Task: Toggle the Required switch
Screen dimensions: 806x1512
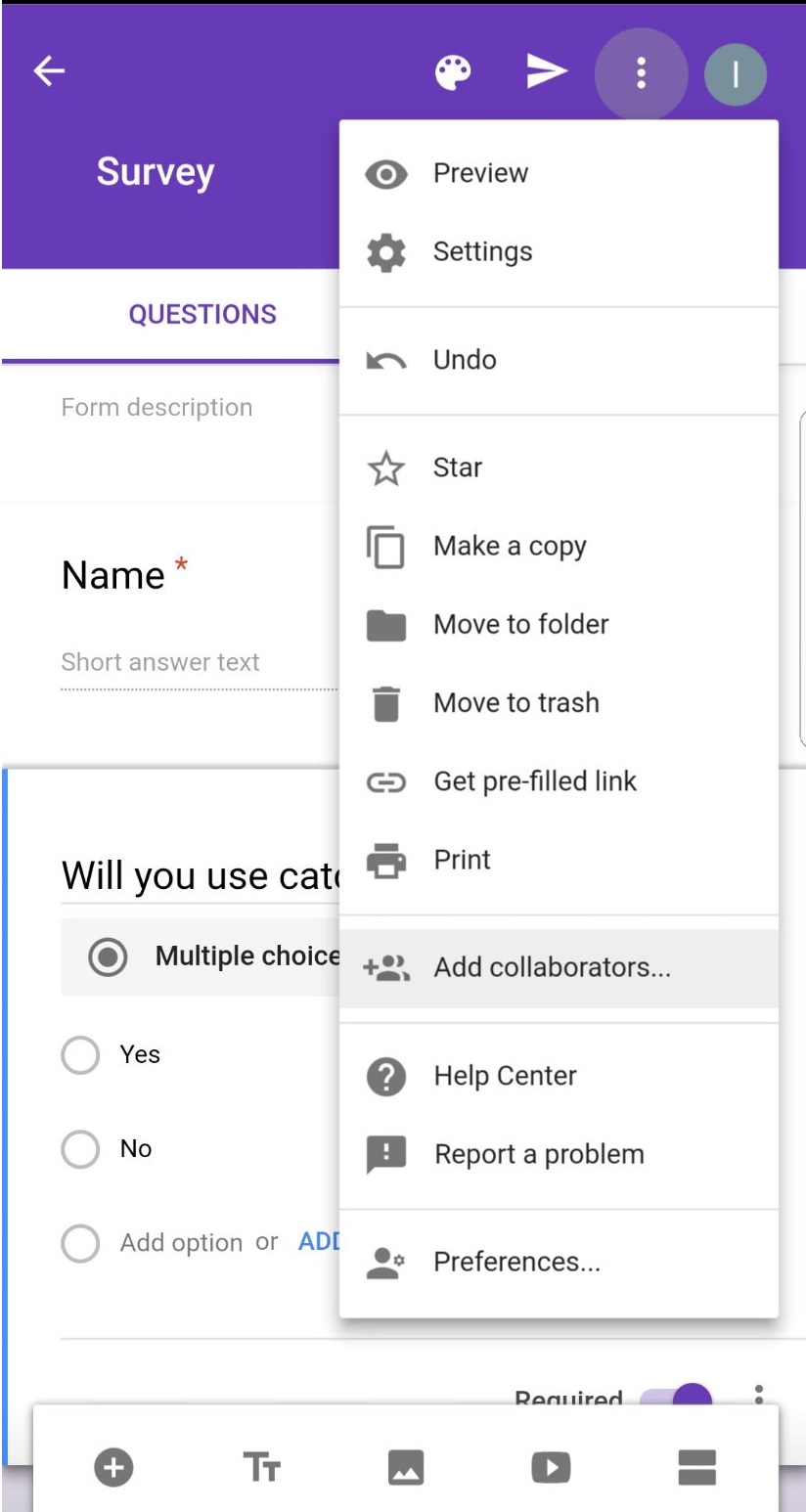Action: tap(677, 1398)
